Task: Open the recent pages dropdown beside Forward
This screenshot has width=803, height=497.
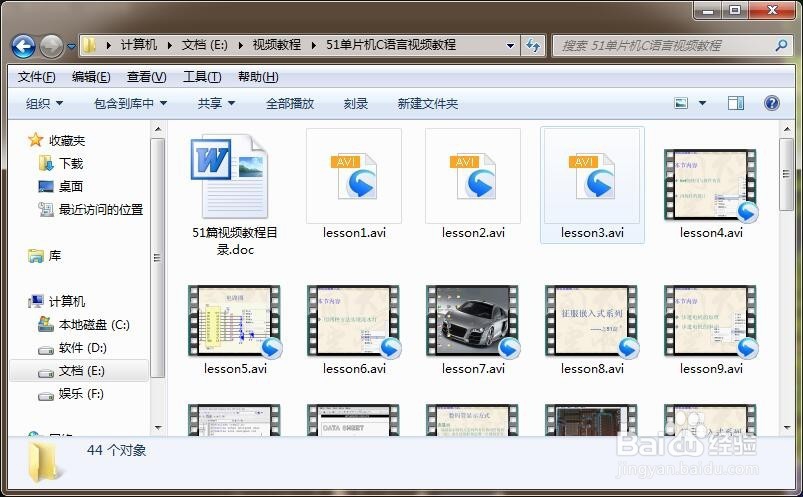Action: [71, 47]
